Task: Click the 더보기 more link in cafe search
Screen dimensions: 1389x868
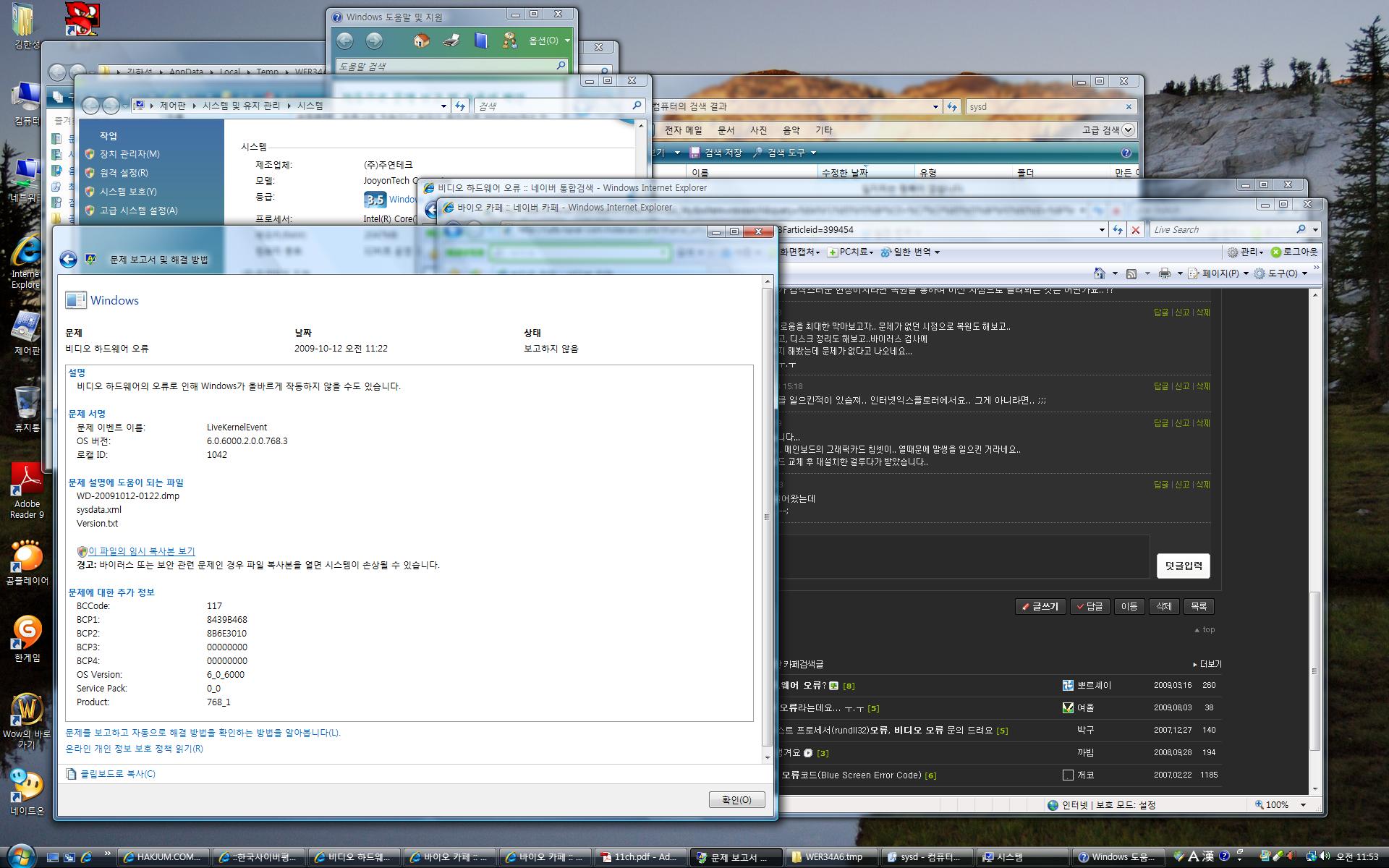Action: (1207, 664)
